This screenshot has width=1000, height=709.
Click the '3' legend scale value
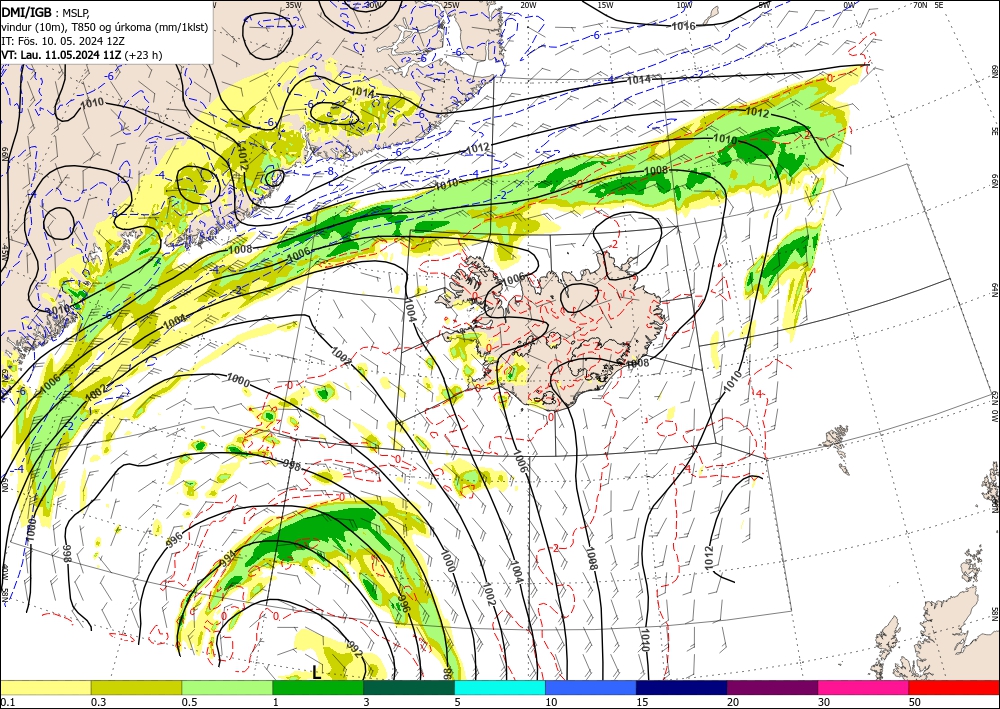click(367, 702)
